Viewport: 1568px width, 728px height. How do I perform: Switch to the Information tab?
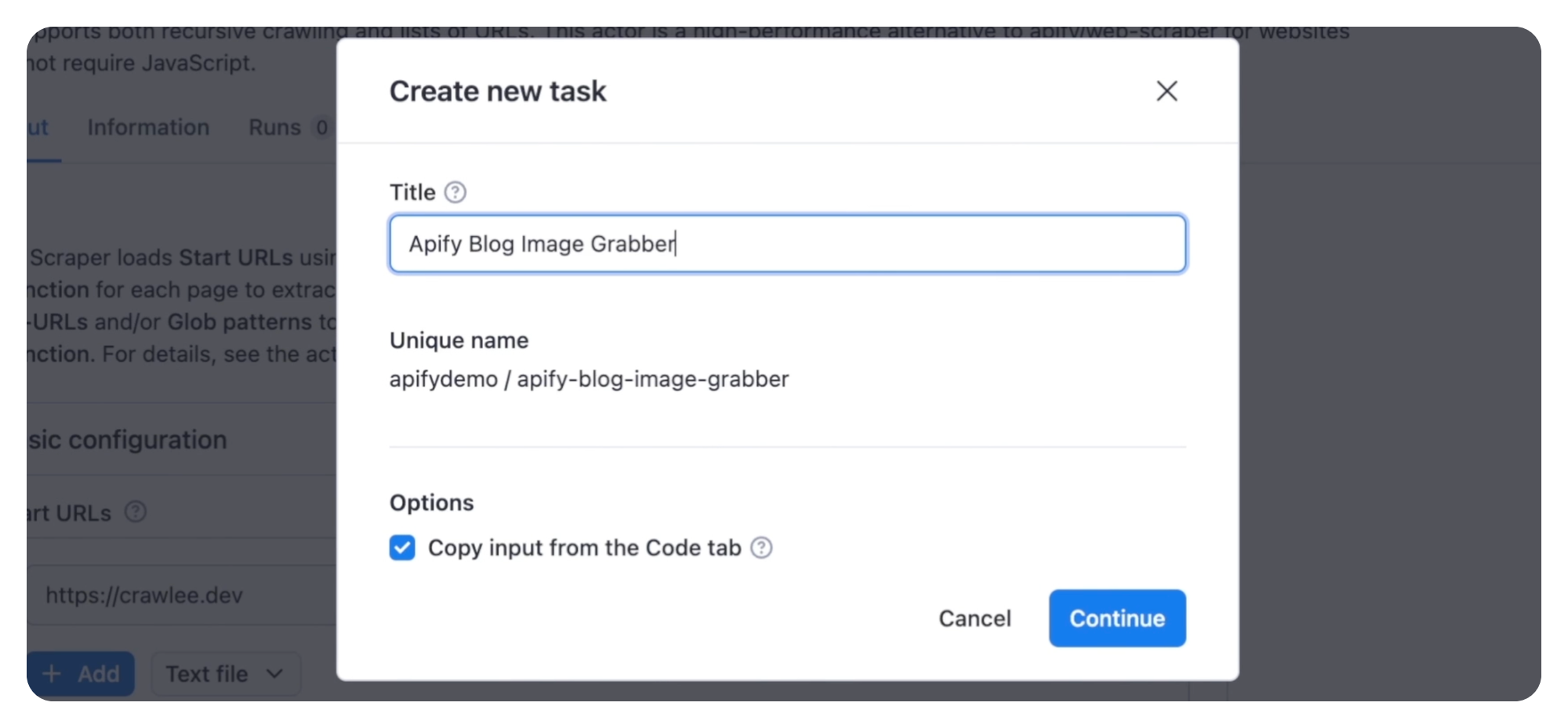[x=148, y=127]
